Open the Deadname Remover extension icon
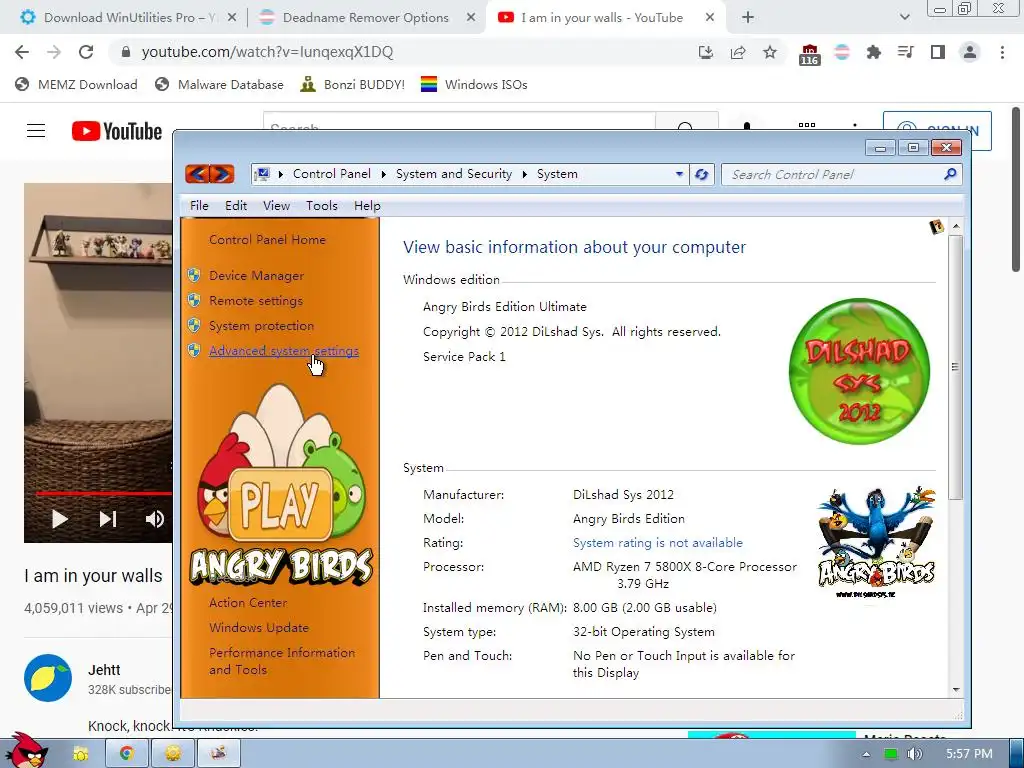 [842, 52]
